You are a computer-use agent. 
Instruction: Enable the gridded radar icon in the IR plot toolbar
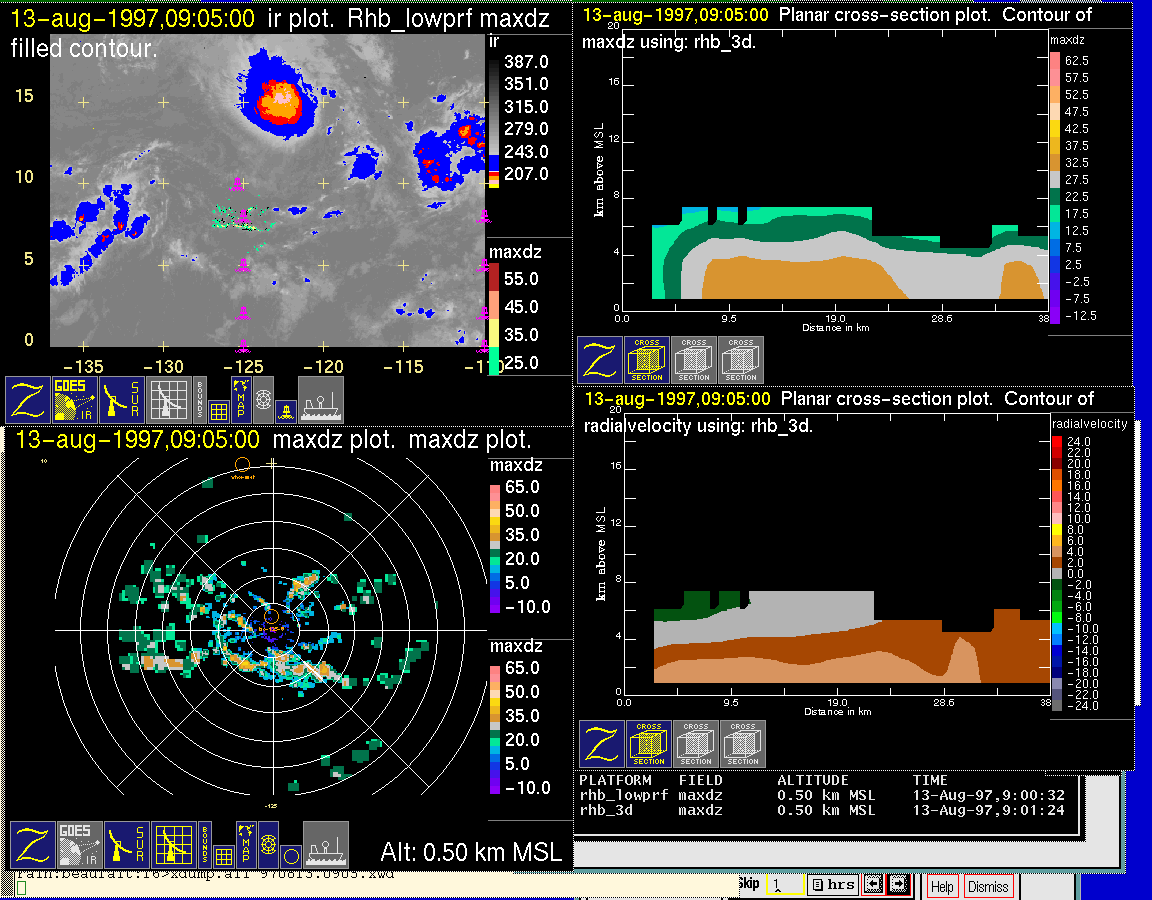[x=167, y=399]
